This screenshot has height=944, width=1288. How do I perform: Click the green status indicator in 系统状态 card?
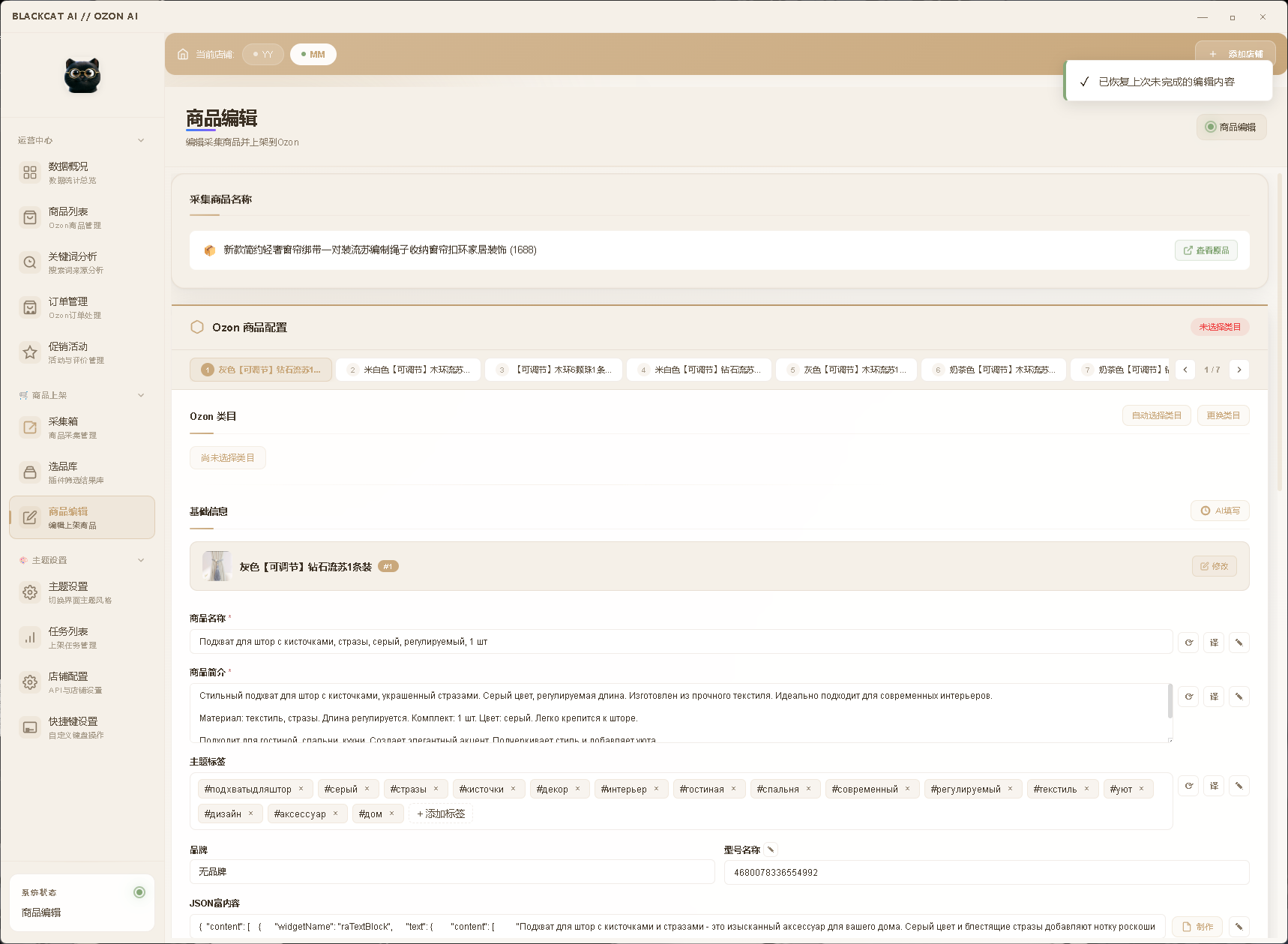point(139,892)
